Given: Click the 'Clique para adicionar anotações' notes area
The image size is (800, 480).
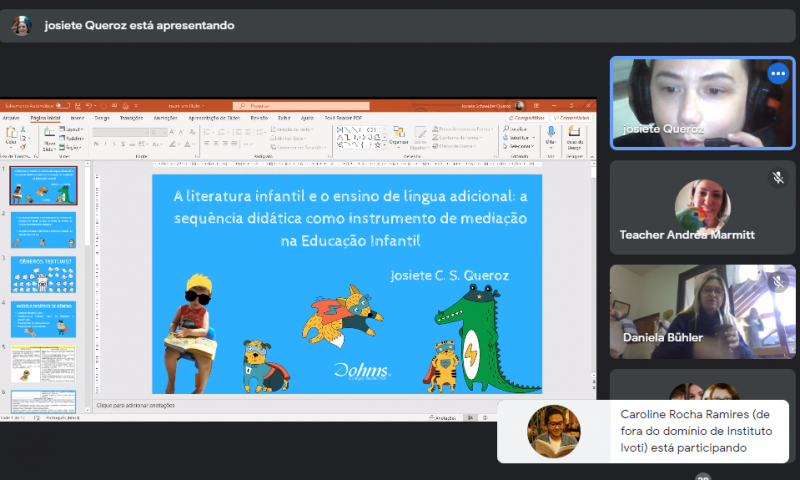Looking at the screenshot, I should tap(136, 406).
